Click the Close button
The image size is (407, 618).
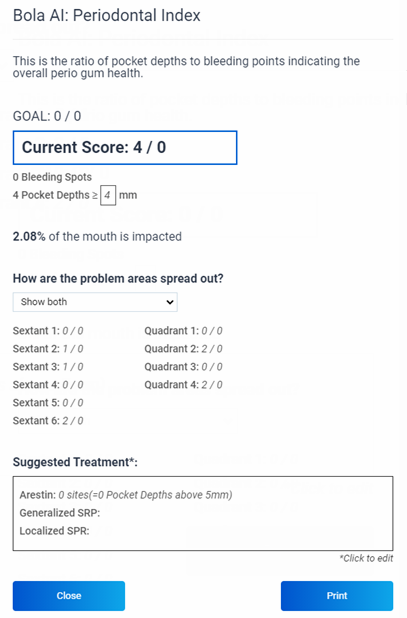[69, 596]
